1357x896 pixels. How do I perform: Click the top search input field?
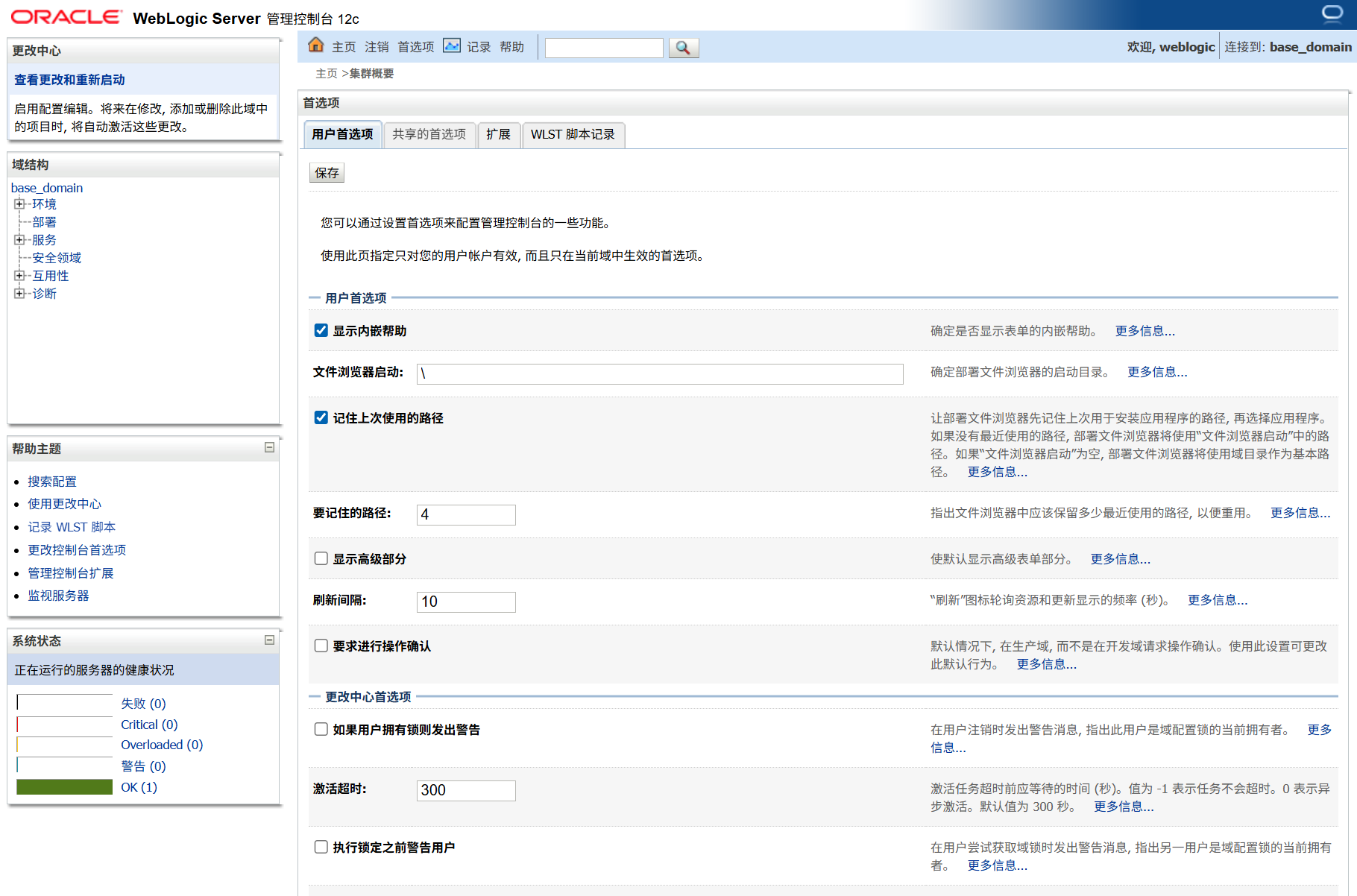(604, 48)
